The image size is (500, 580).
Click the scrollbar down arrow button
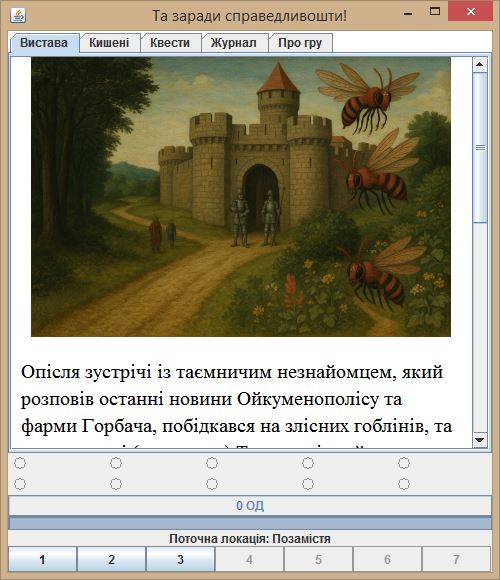point(480,440)
